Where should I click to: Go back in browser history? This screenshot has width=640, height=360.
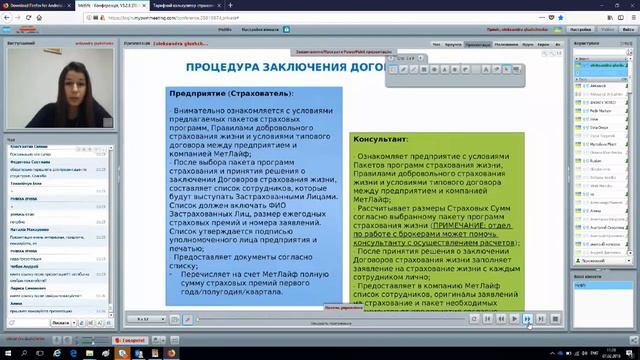click(x=7, y=18)
